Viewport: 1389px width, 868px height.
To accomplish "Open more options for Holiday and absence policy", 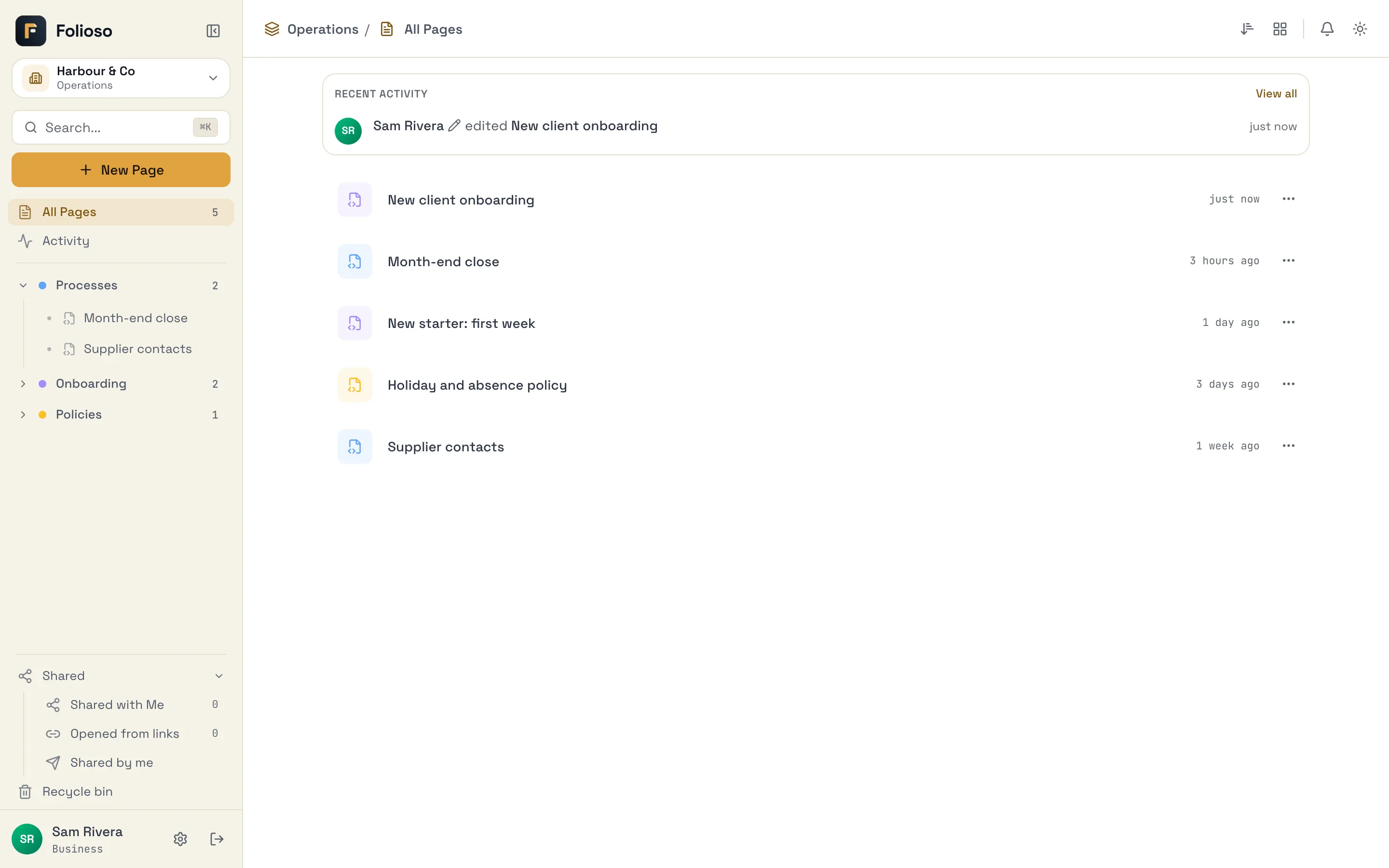I will 1289,384.
